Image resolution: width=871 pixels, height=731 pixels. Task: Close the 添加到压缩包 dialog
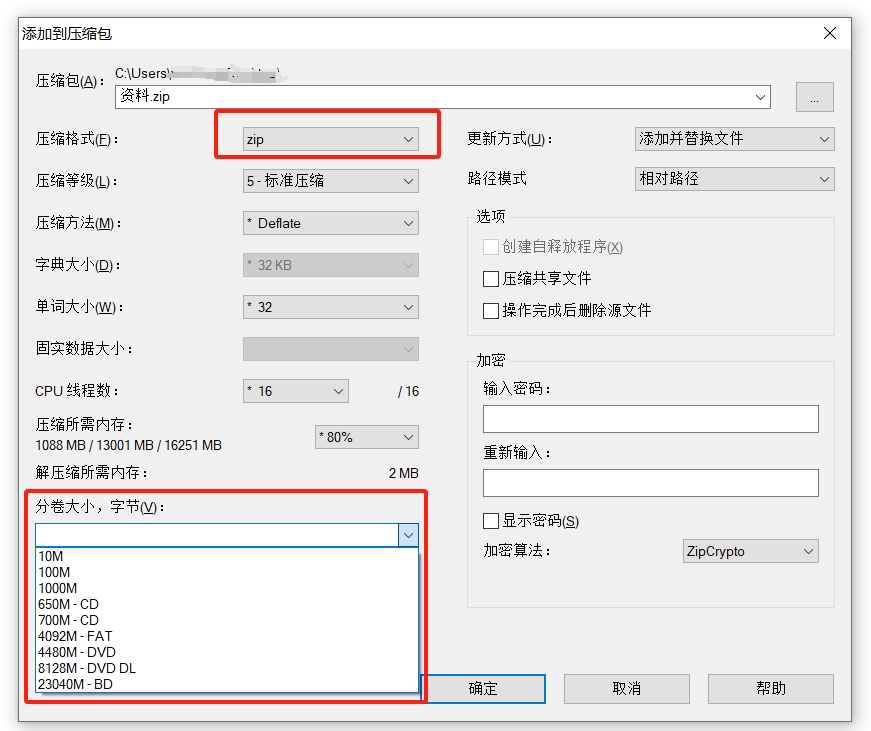830,33
